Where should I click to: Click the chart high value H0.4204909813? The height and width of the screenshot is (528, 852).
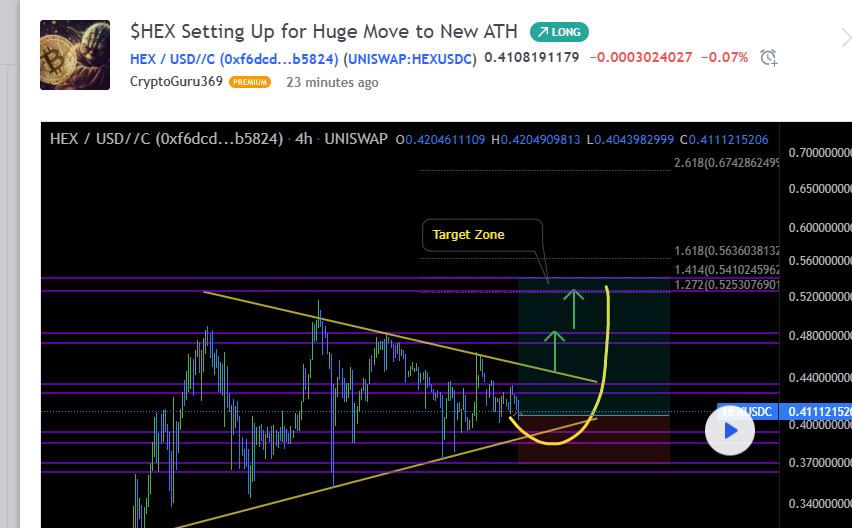click(536, 140)
